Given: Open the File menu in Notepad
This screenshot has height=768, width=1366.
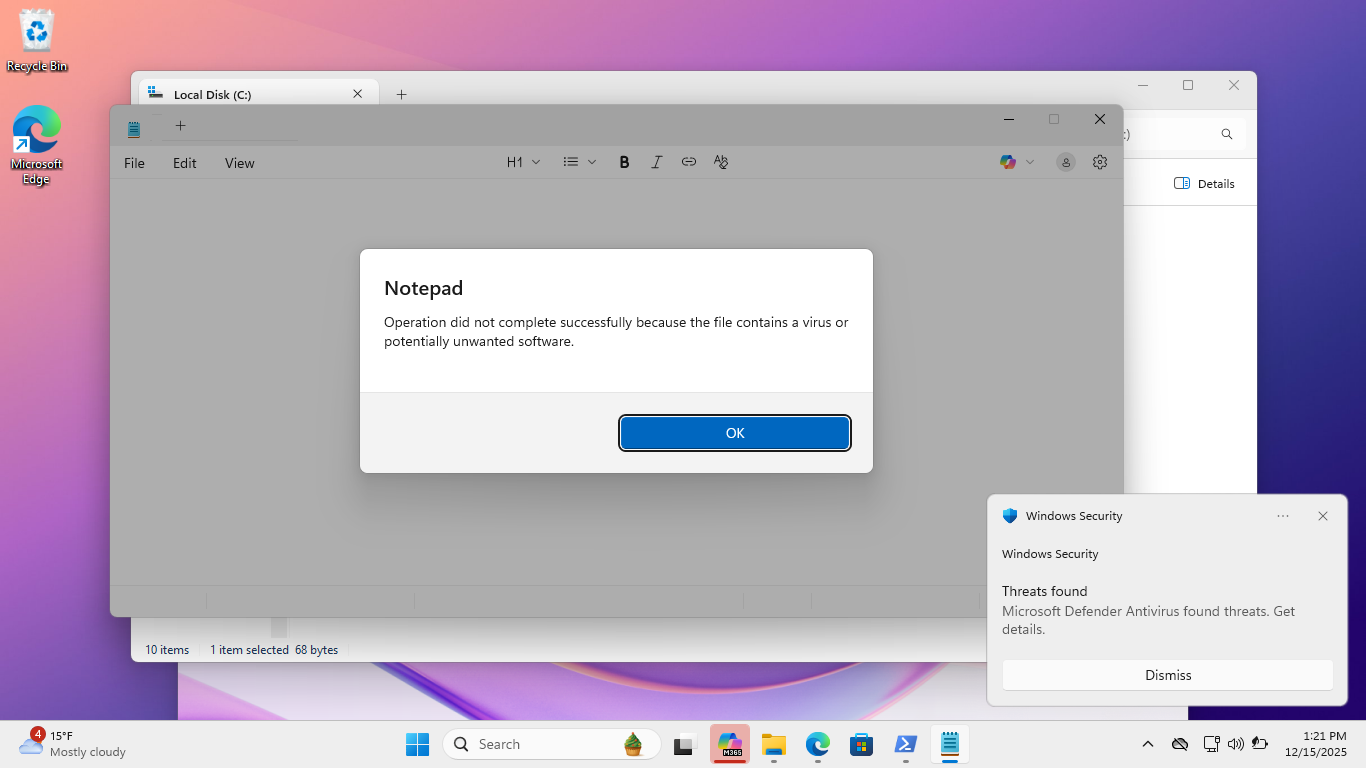Looking at the screenshot, I should 134,163.
